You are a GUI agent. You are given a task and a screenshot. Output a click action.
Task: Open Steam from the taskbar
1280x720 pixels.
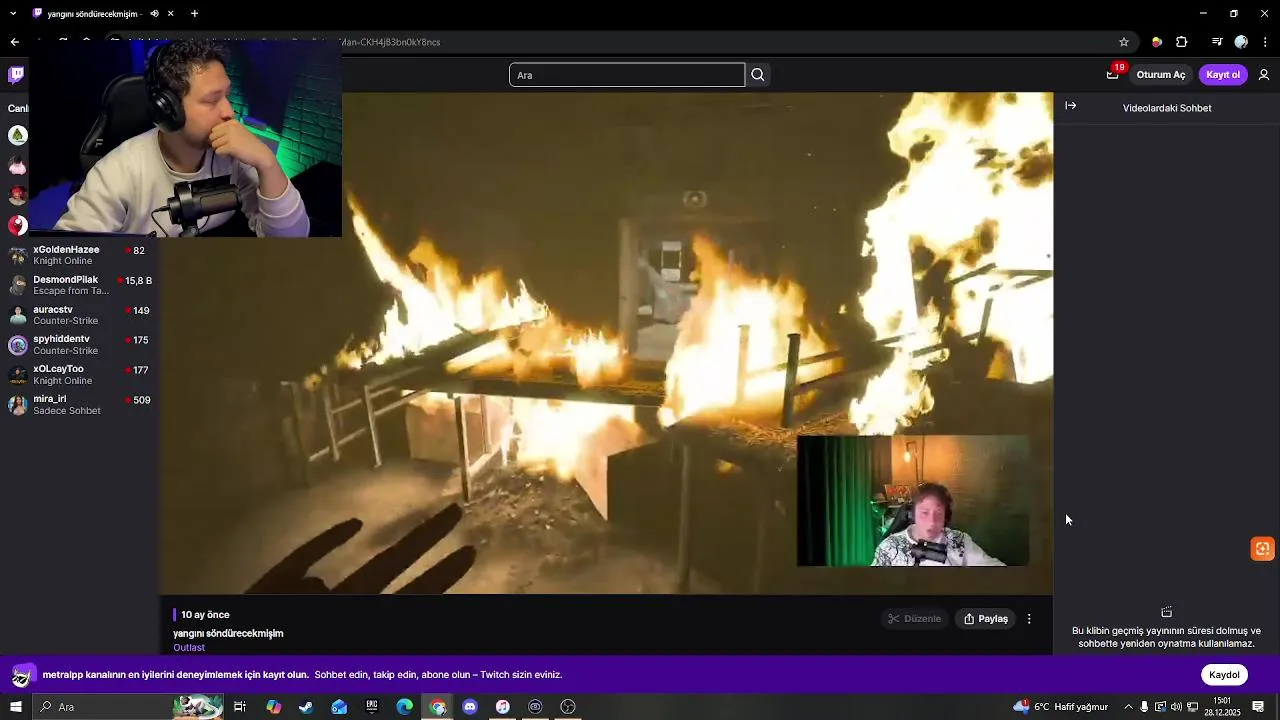pos(306,707)
